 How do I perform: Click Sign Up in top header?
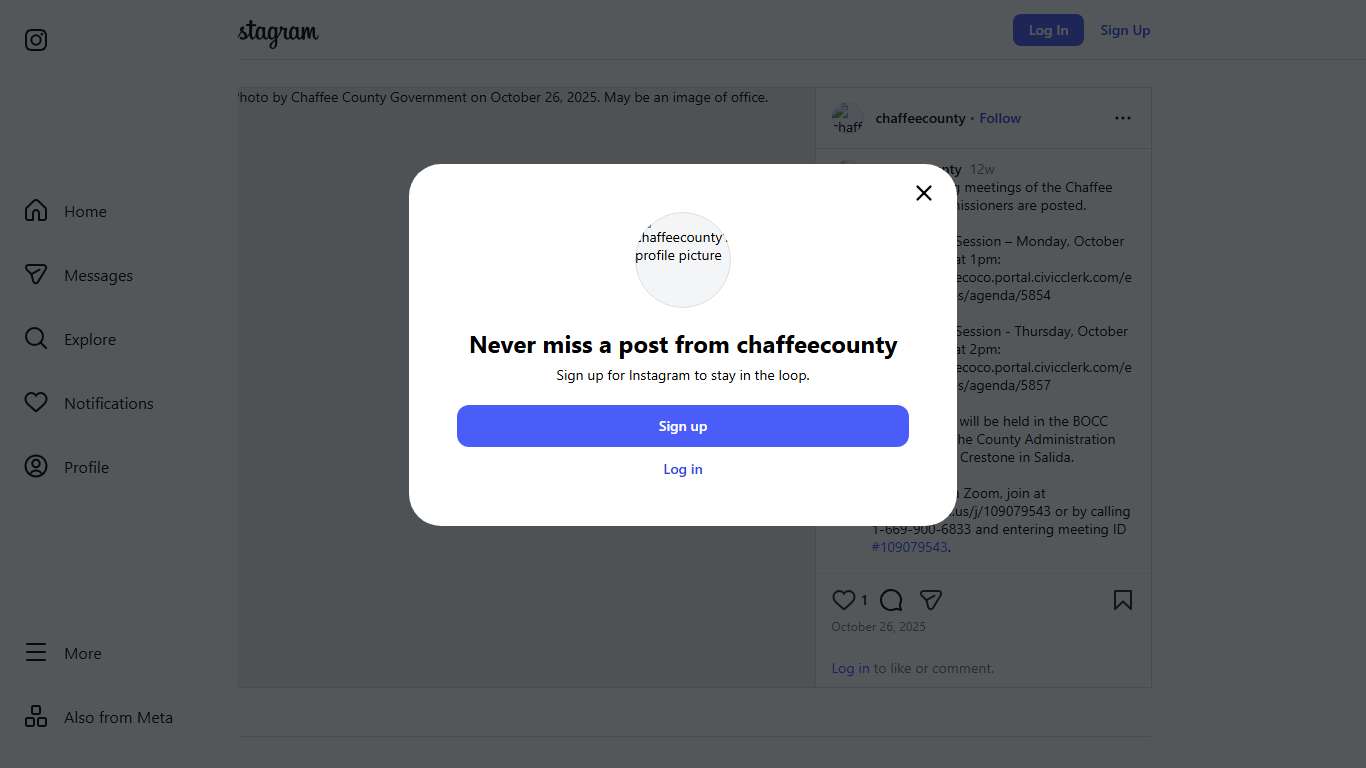coord(1125,30)
